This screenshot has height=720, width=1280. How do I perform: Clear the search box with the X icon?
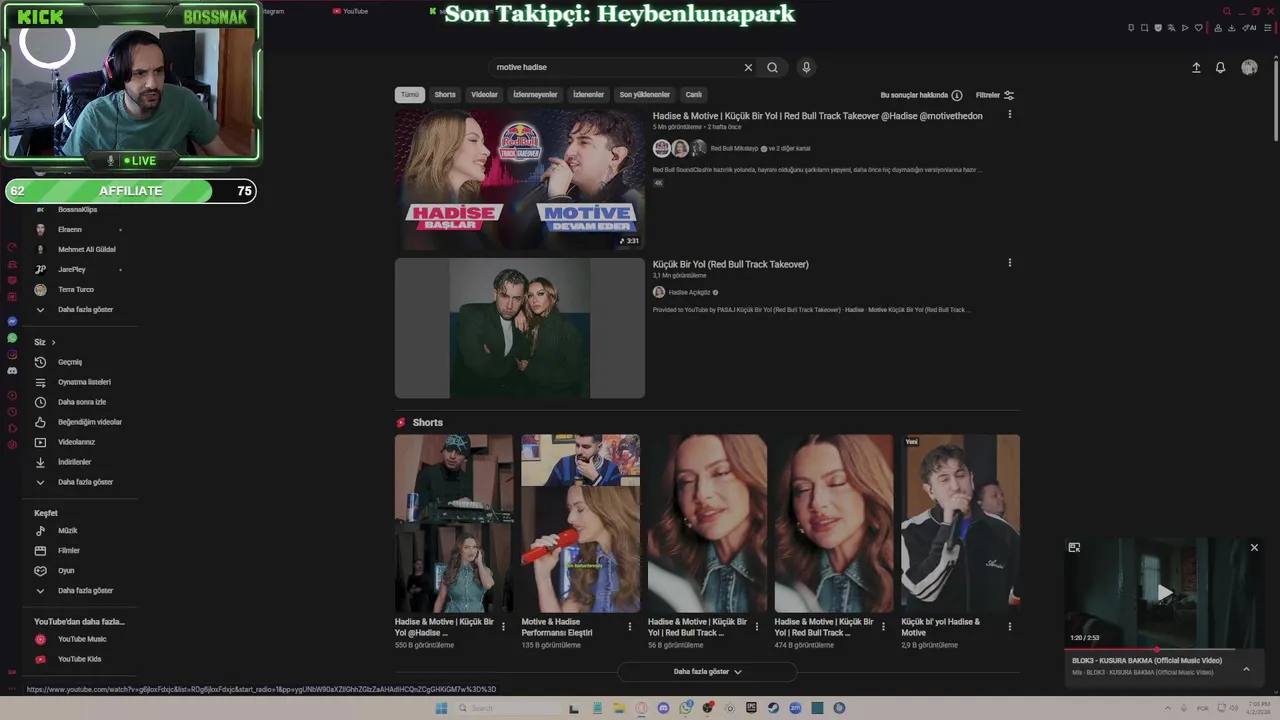click(748, 67)
